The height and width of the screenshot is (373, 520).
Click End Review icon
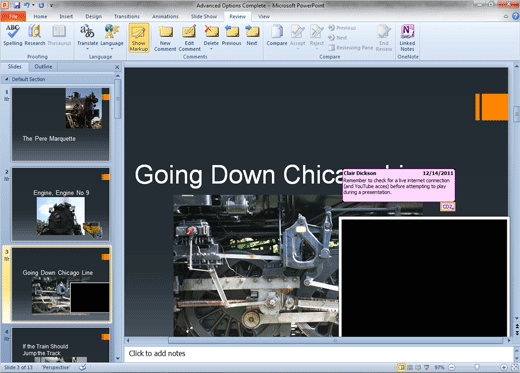point(384,32)
